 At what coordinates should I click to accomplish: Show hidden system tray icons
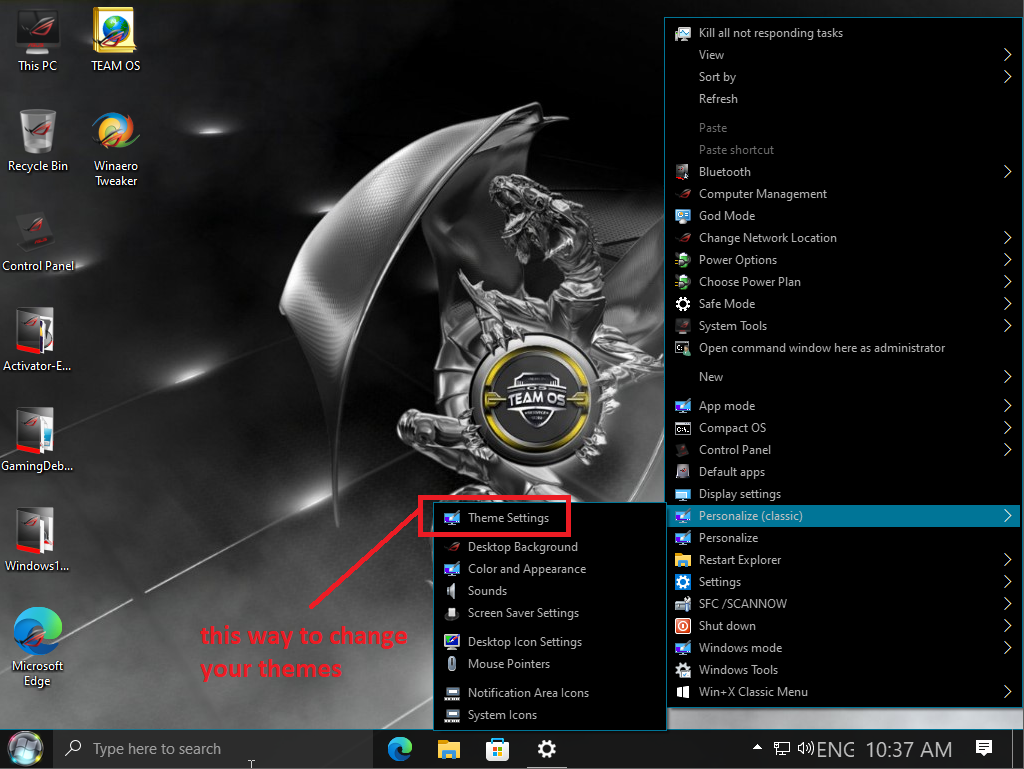(x=757, y=747)
